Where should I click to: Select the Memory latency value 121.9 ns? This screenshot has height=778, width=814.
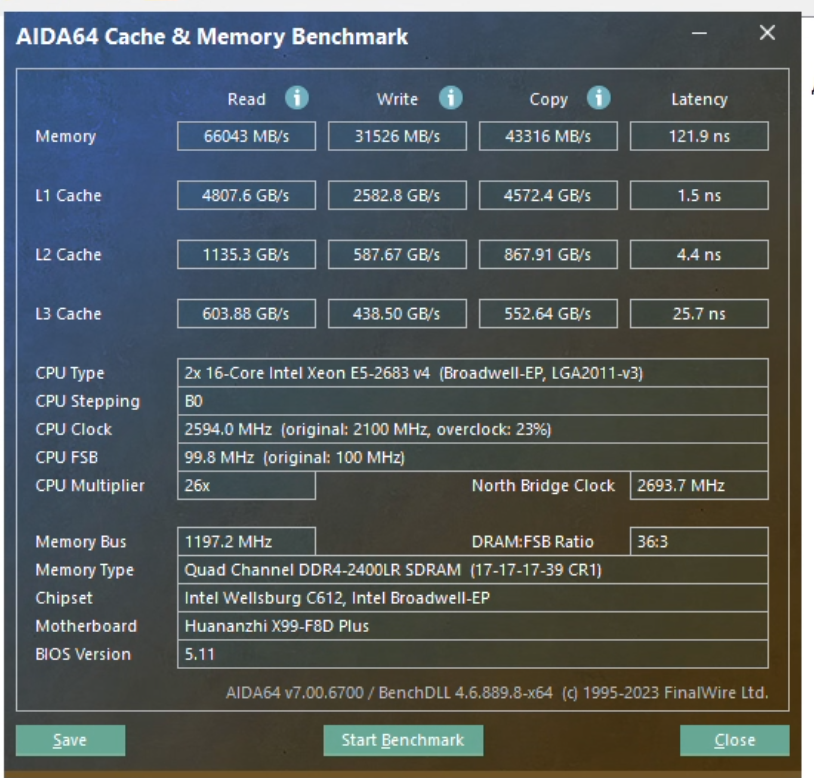click(x=699, y=136)
